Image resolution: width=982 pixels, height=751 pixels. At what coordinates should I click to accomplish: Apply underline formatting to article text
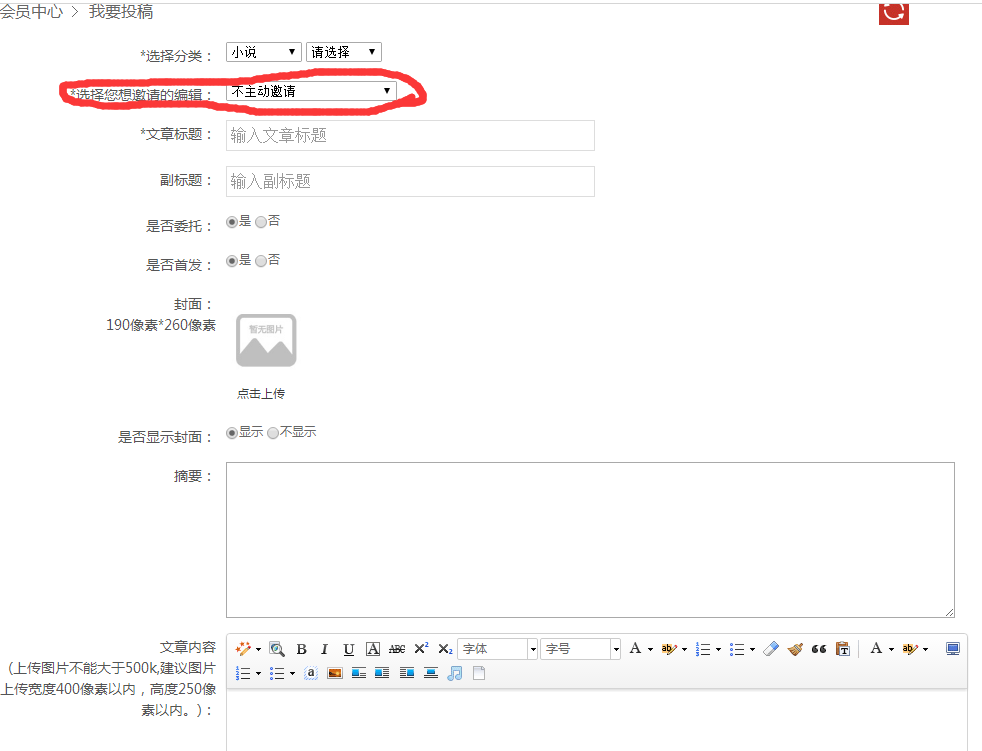pyautogui.click(x=348, y=648)
